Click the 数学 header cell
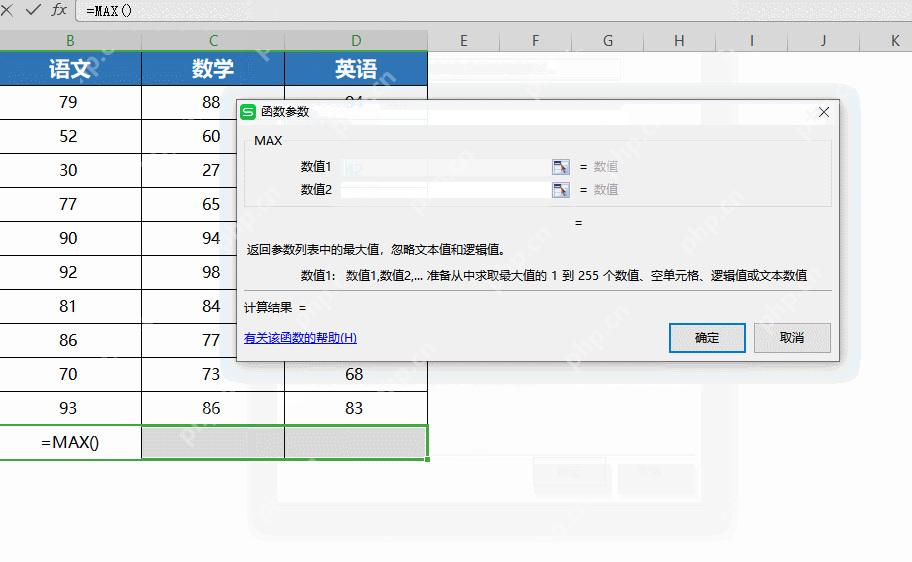The height and width of the screenshot is (562, 912). pos(213,69)
